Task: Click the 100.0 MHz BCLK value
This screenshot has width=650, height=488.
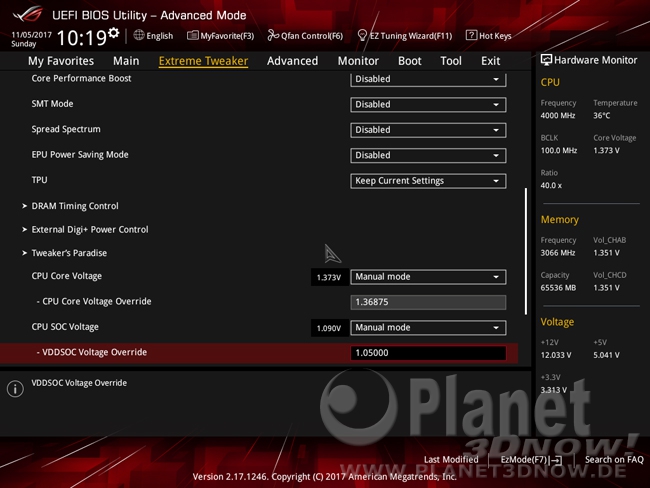Action: pos(558,151)
